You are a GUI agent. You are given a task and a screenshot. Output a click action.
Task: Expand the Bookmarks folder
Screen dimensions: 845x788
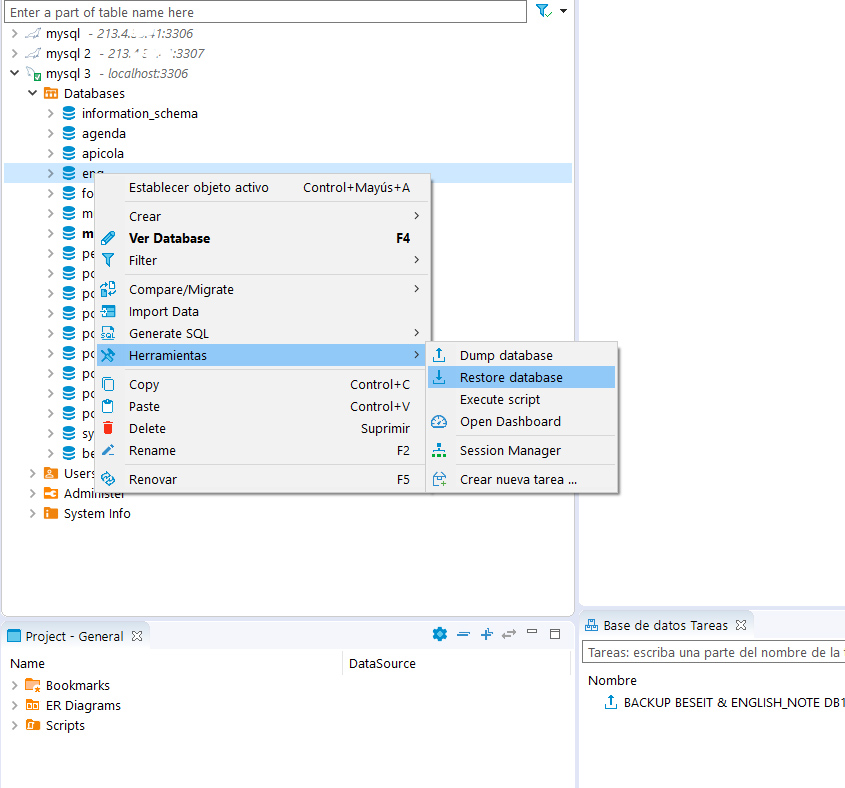(14, 686)
